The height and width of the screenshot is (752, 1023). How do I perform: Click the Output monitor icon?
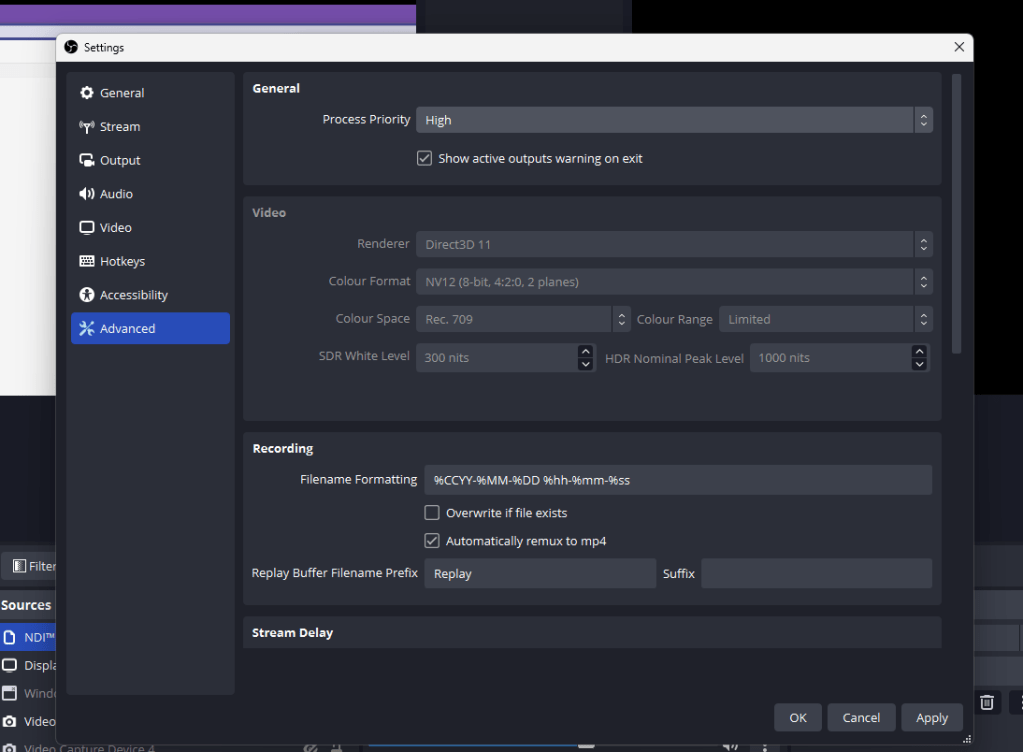click(x=87, y=160)
